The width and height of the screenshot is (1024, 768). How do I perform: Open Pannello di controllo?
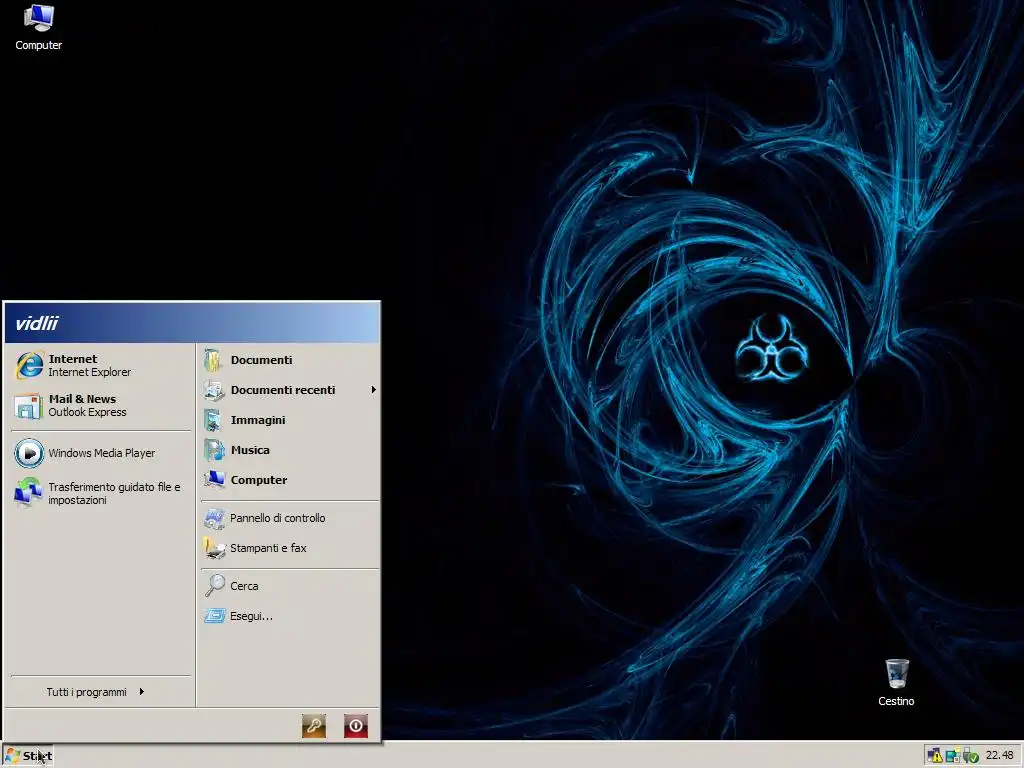(x=290, y=518)
